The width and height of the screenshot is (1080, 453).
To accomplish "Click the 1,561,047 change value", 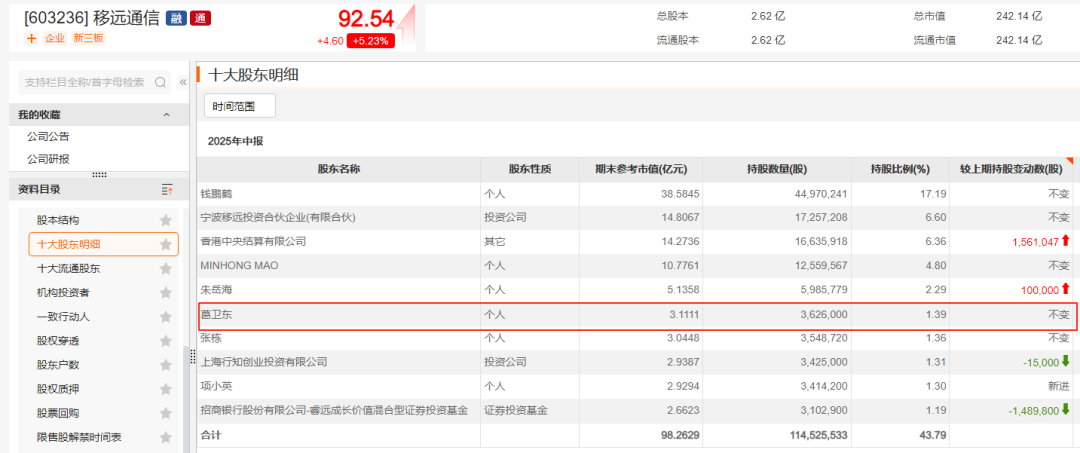I will [x=1035, y=242].
